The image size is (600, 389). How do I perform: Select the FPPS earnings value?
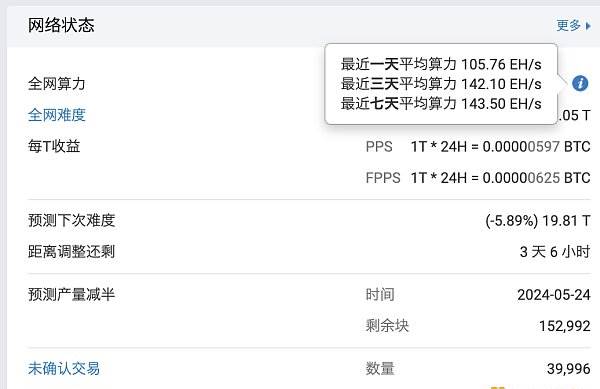click(x=501, y=178)
